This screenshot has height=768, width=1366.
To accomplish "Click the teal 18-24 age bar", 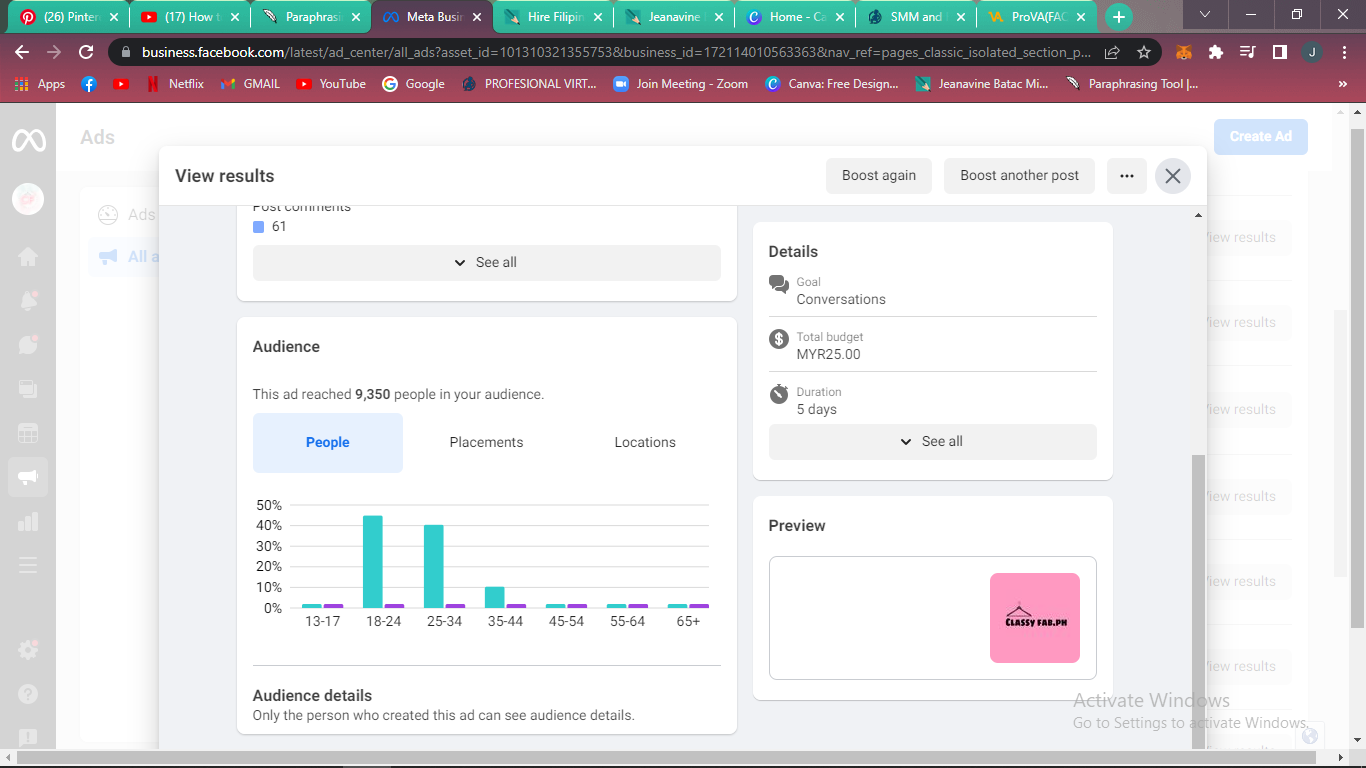I will click(373, 562).
